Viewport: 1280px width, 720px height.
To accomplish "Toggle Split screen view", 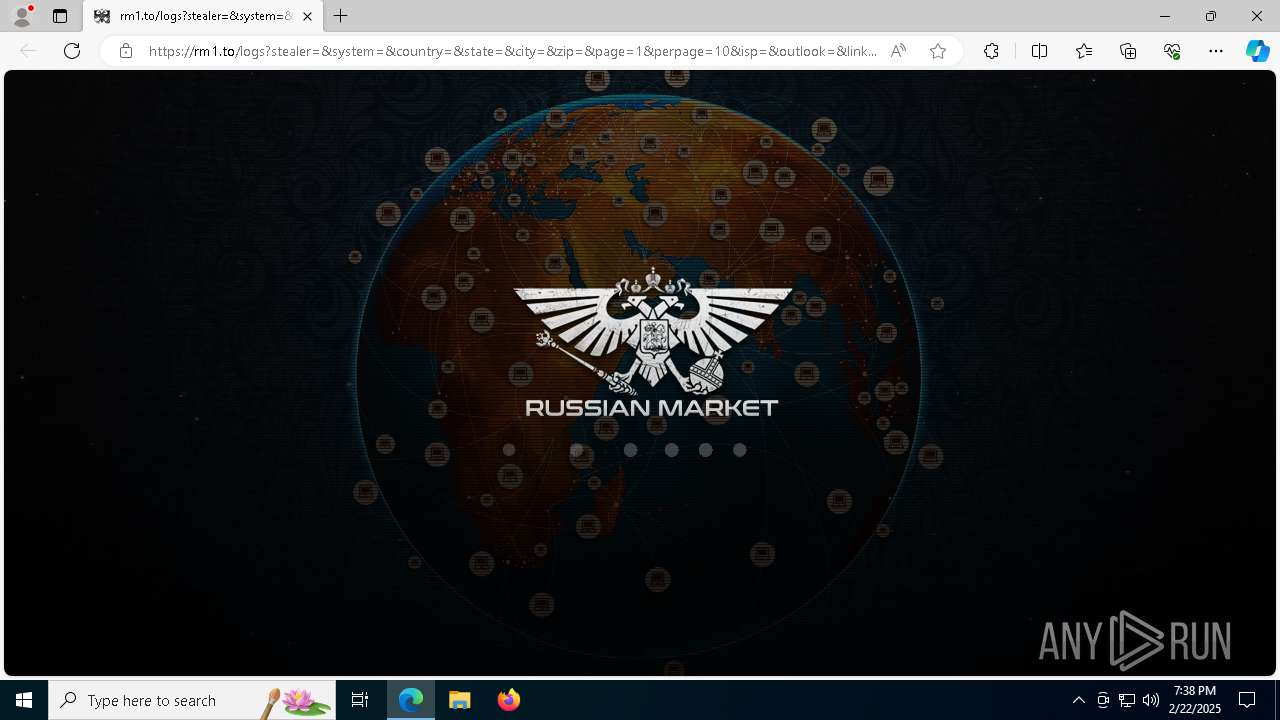I will coord(1039,51).
